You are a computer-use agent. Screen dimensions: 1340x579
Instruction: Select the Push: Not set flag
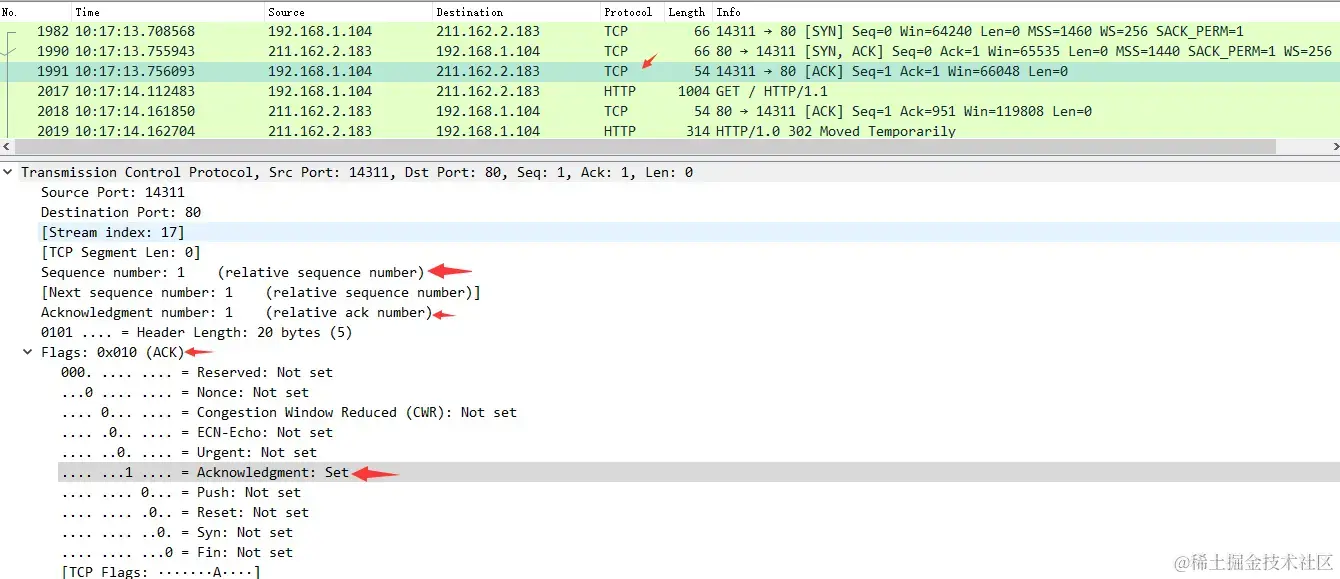coord(181,492)
